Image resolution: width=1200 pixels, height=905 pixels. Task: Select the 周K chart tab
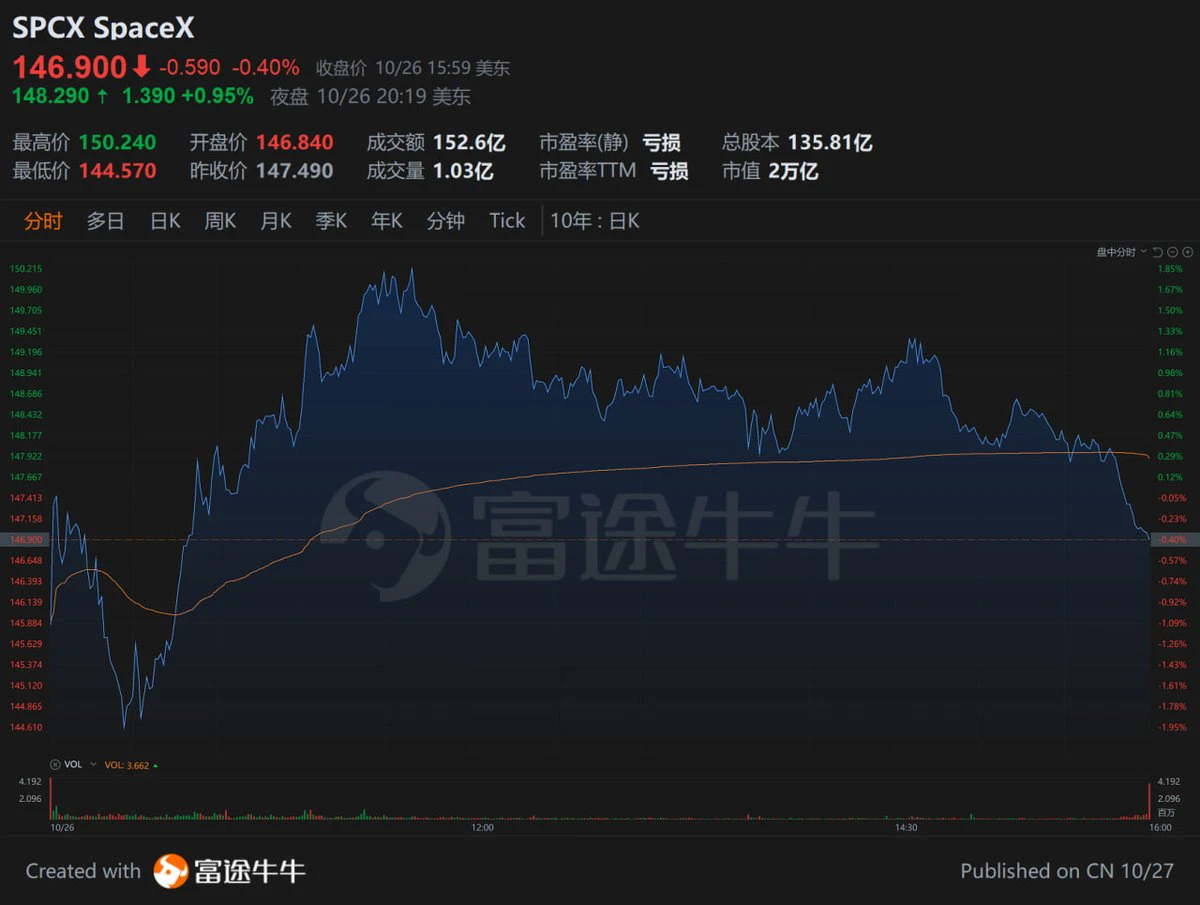220,221
